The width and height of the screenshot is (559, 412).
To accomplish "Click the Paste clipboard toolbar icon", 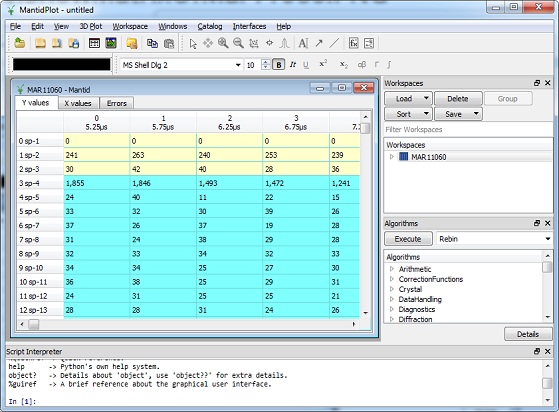I will (x=169, y=43).
